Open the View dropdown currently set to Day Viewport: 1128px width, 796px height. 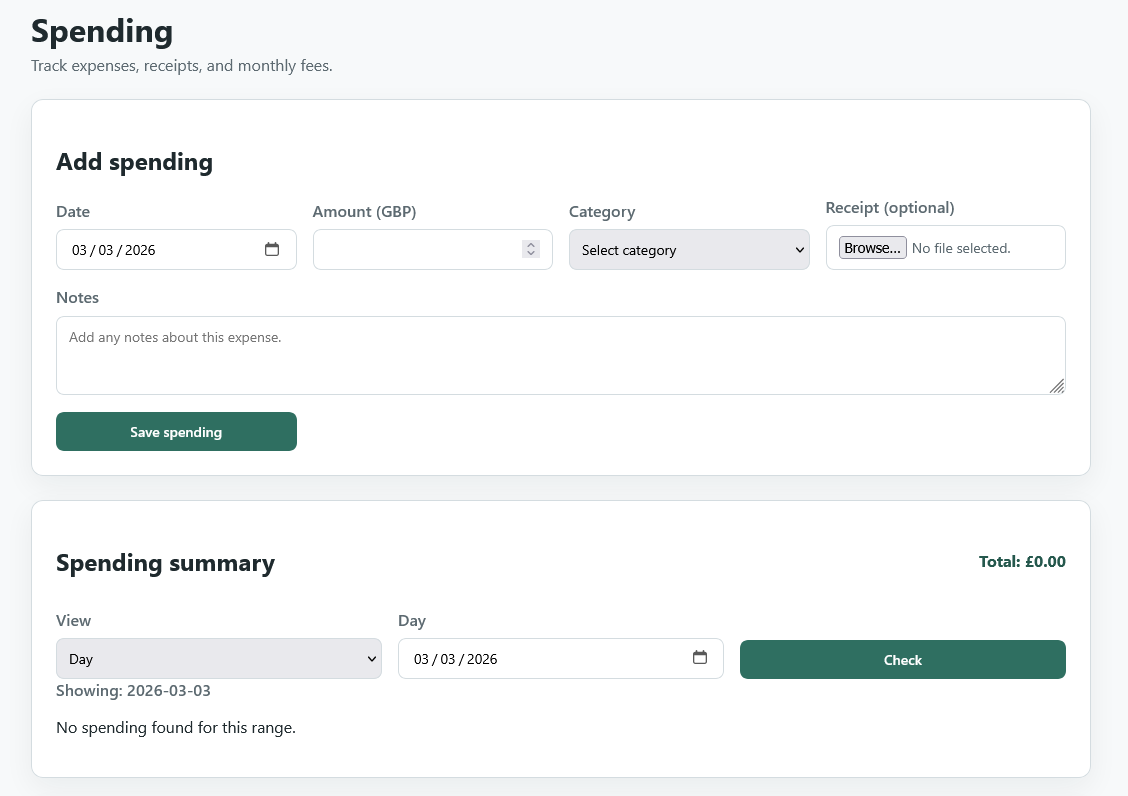click(x=219, y=658)
